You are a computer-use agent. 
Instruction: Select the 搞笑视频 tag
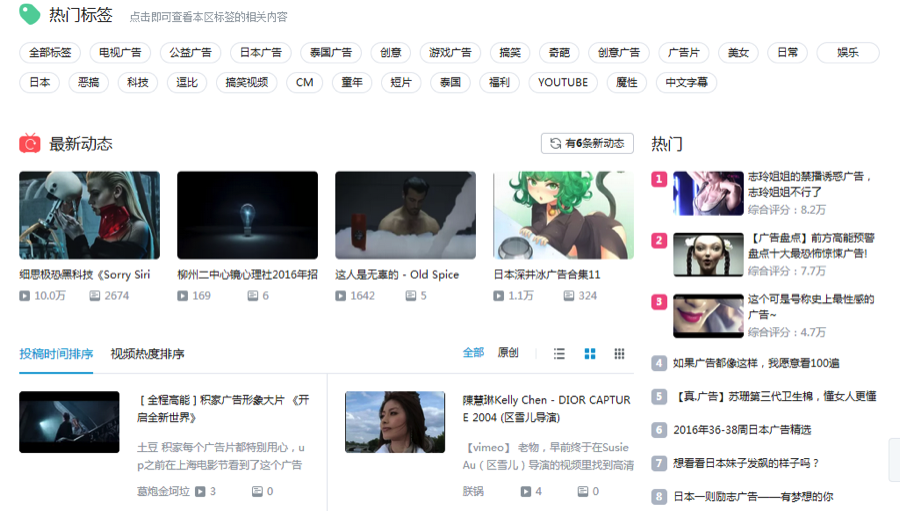click(x=247, y=82)
